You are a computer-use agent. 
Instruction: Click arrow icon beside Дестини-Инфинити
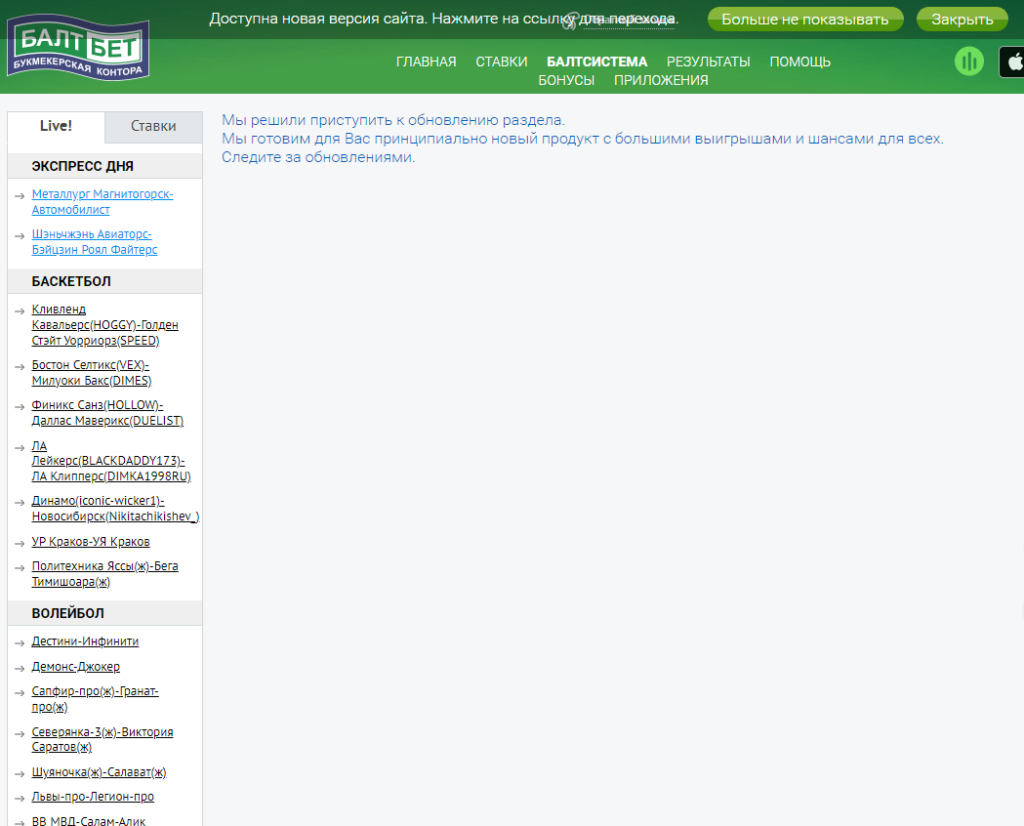[x=20, y=643]
